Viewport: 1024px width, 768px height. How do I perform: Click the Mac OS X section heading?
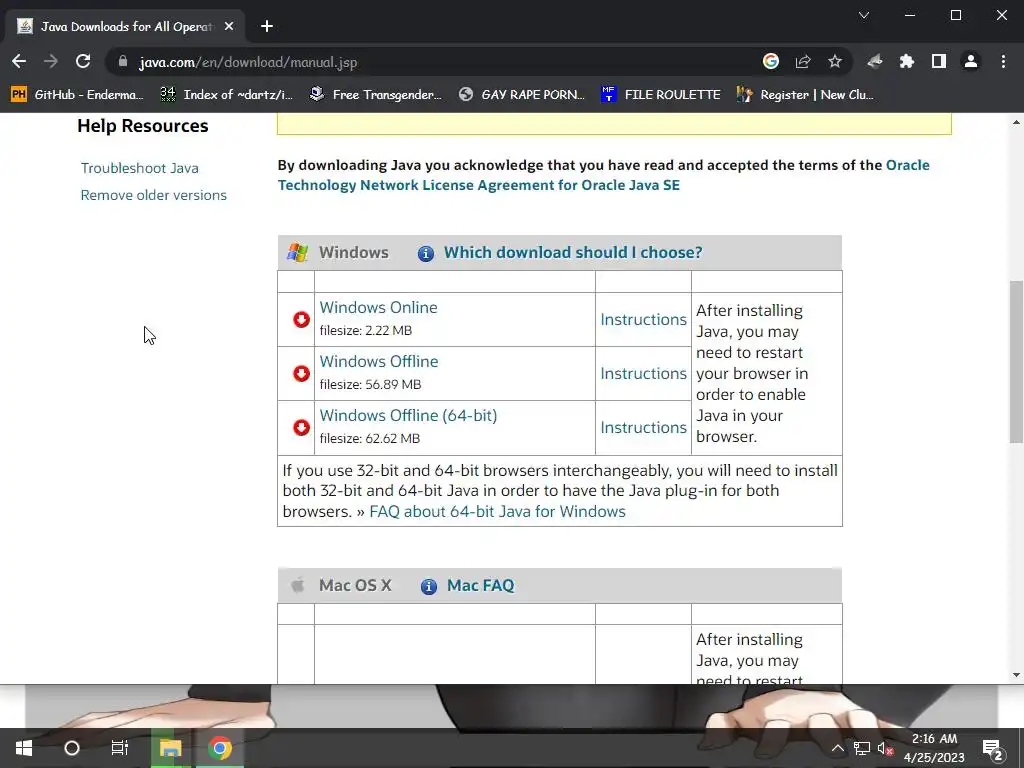(355, 585)
